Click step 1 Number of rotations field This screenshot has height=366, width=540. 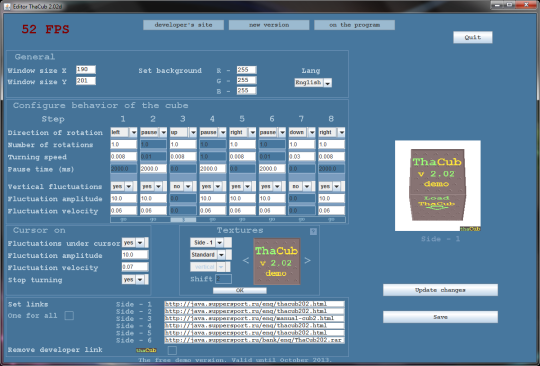tap(124, 144)
